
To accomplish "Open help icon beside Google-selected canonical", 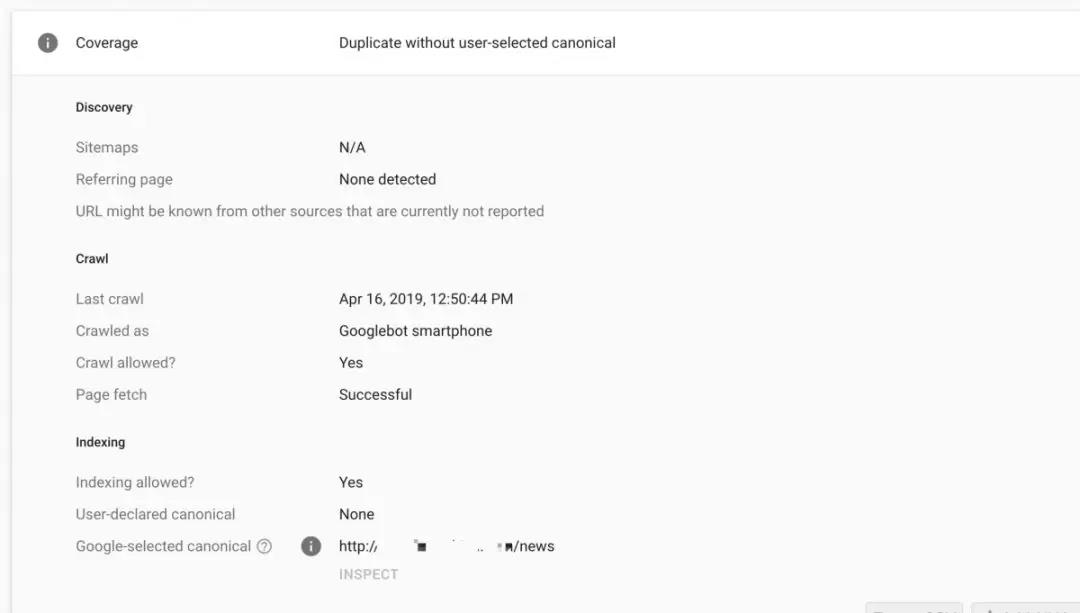I will (x=264, y=546).
